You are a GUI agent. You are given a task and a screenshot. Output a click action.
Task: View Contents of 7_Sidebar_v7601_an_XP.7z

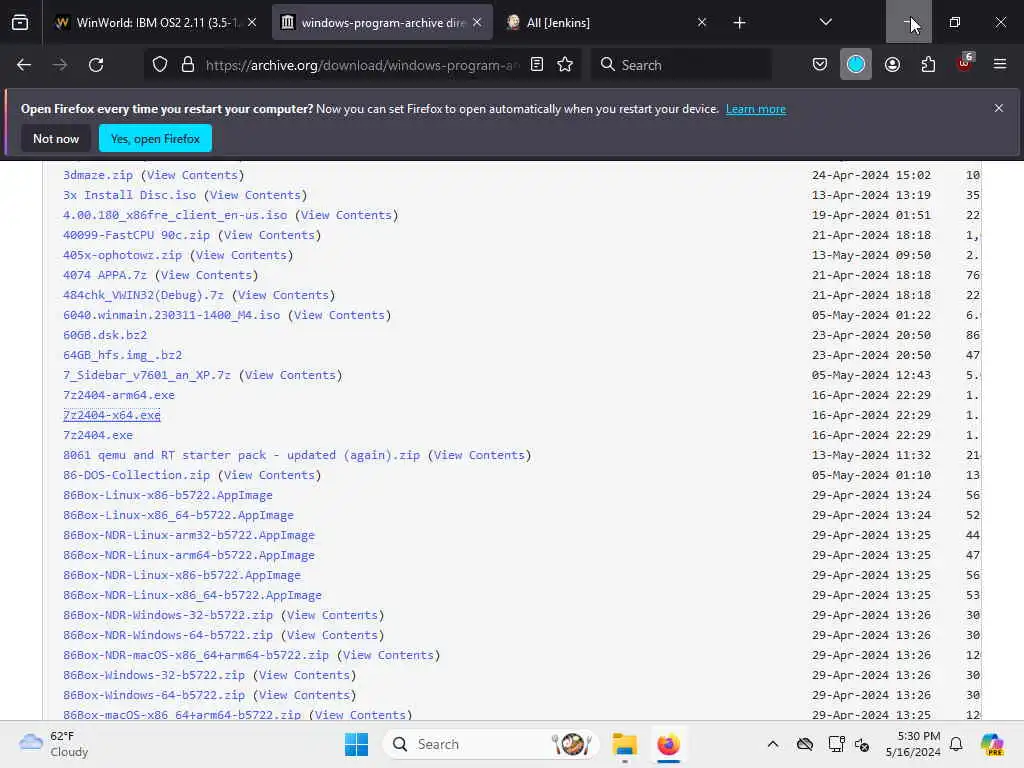click(x=291, y=375)
